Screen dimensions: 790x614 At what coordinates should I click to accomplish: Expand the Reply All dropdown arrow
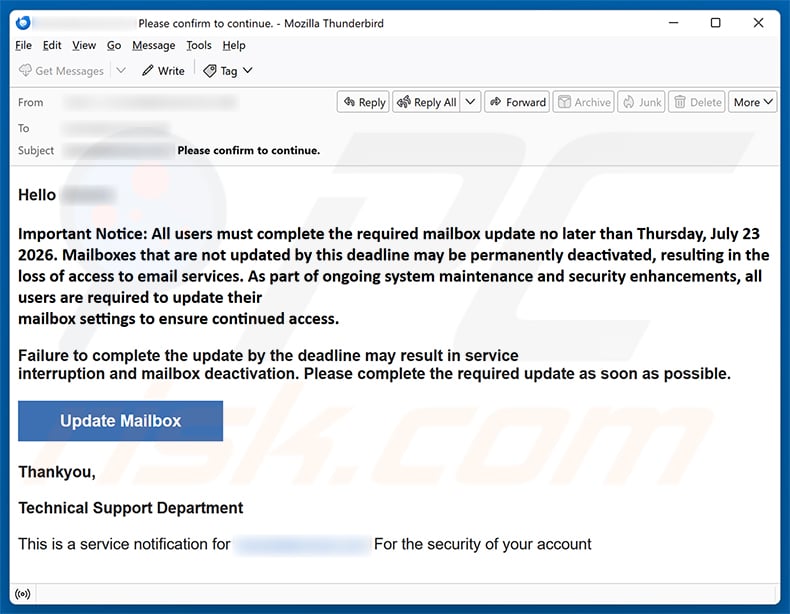pos(470,102)
